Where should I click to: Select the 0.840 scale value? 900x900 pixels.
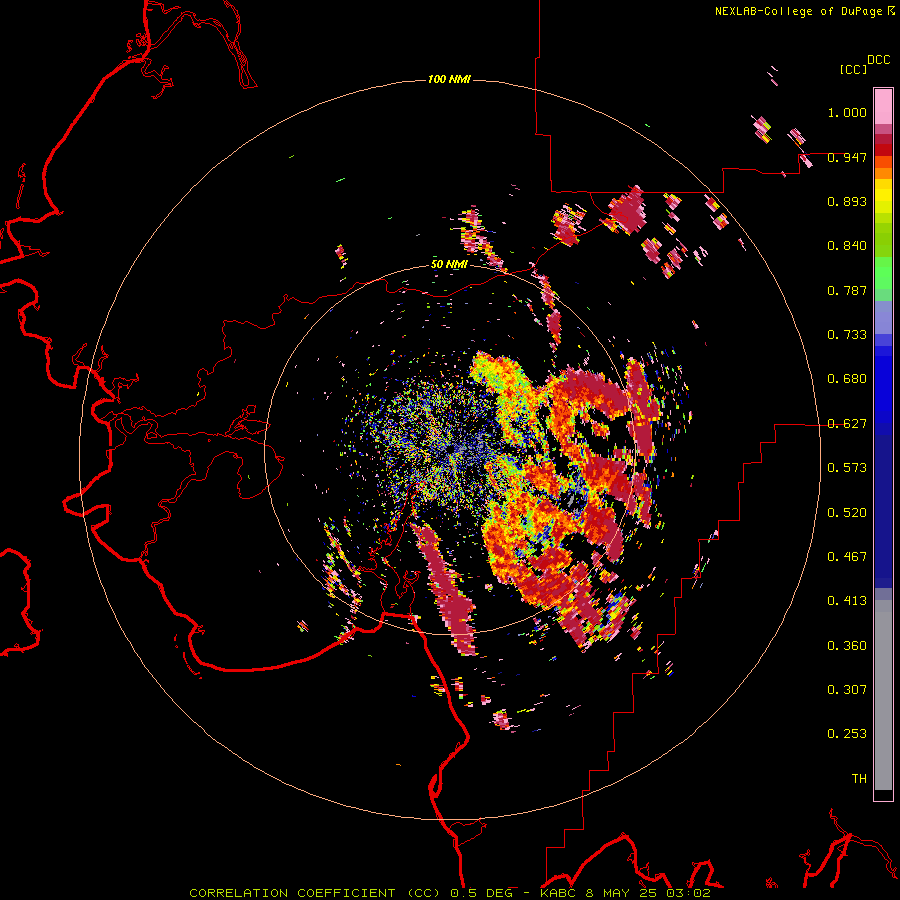tap(847, 246)
